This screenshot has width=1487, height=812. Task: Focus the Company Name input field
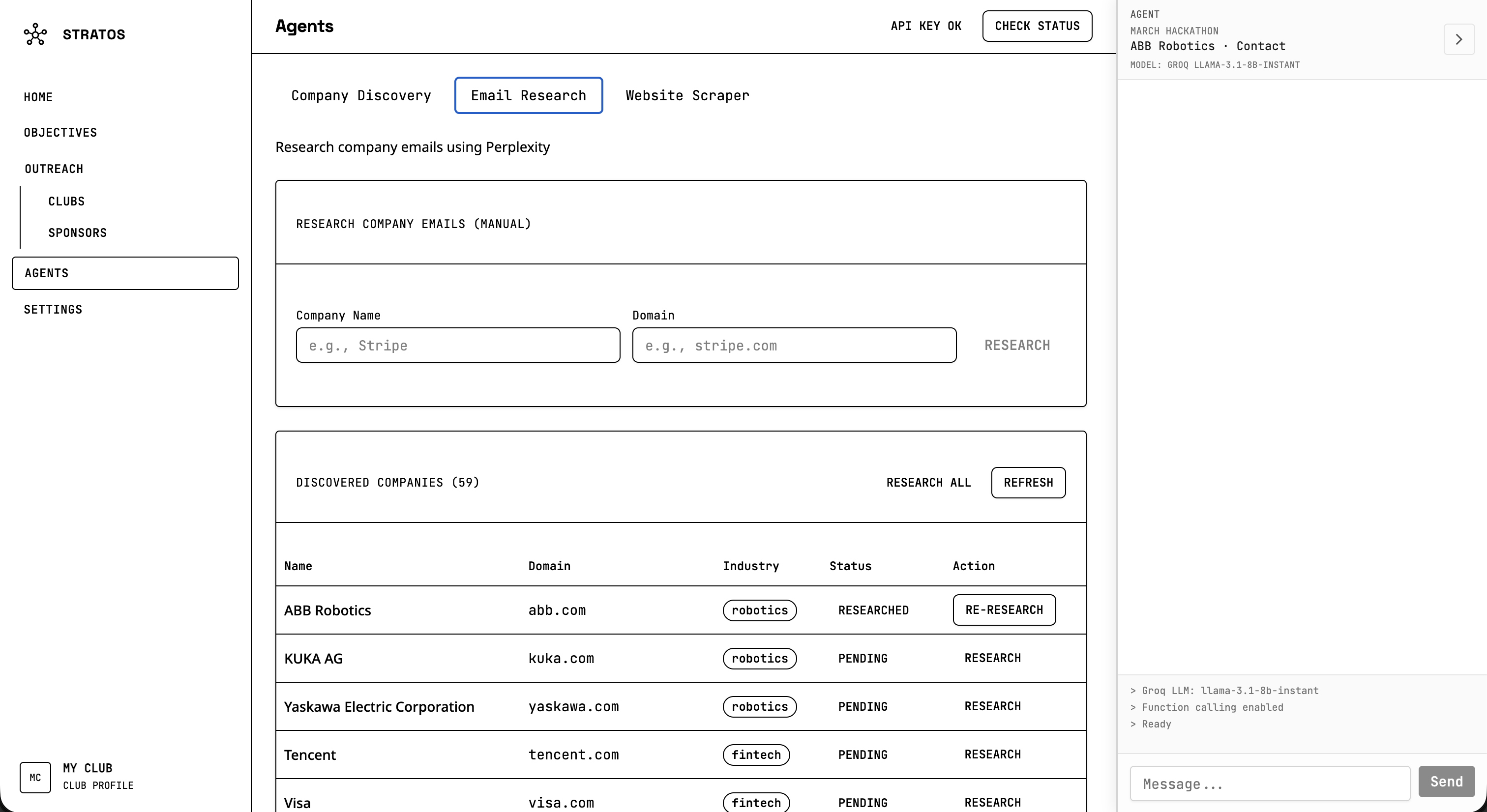(458, 346)
